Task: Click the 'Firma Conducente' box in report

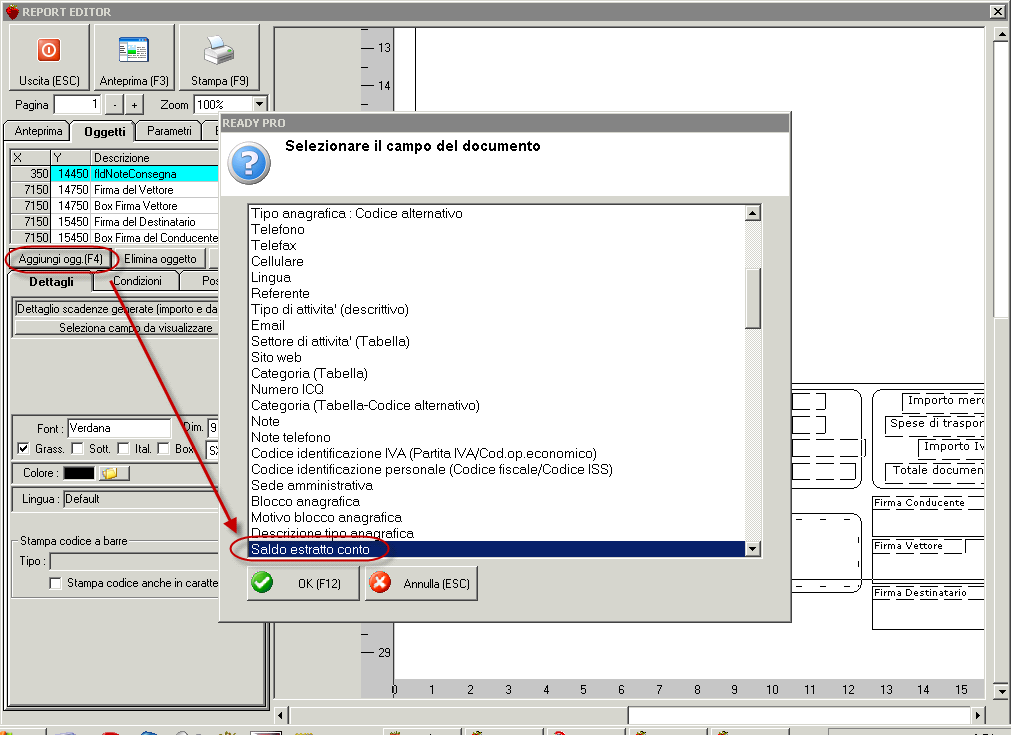Action: pos(928,516)
